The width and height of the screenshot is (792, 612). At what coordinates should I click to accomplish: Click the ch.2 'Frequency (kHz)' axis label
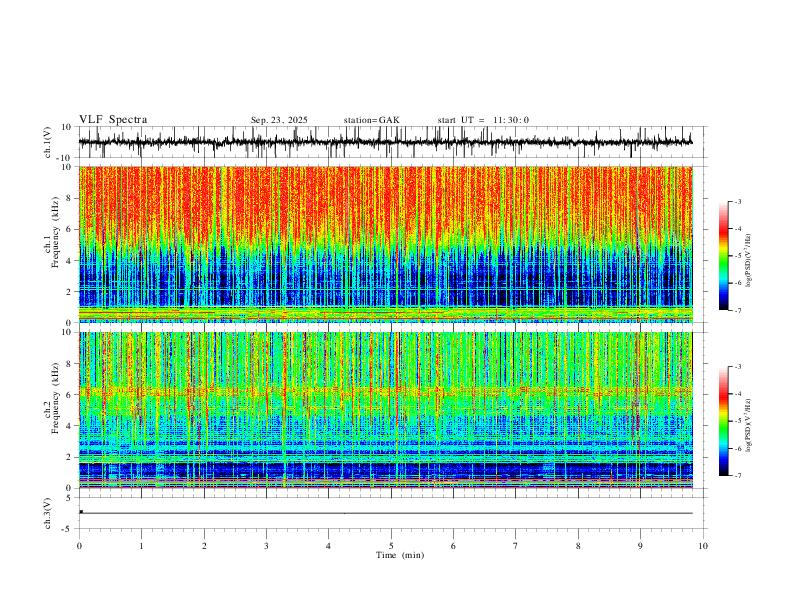pos(55,398)
